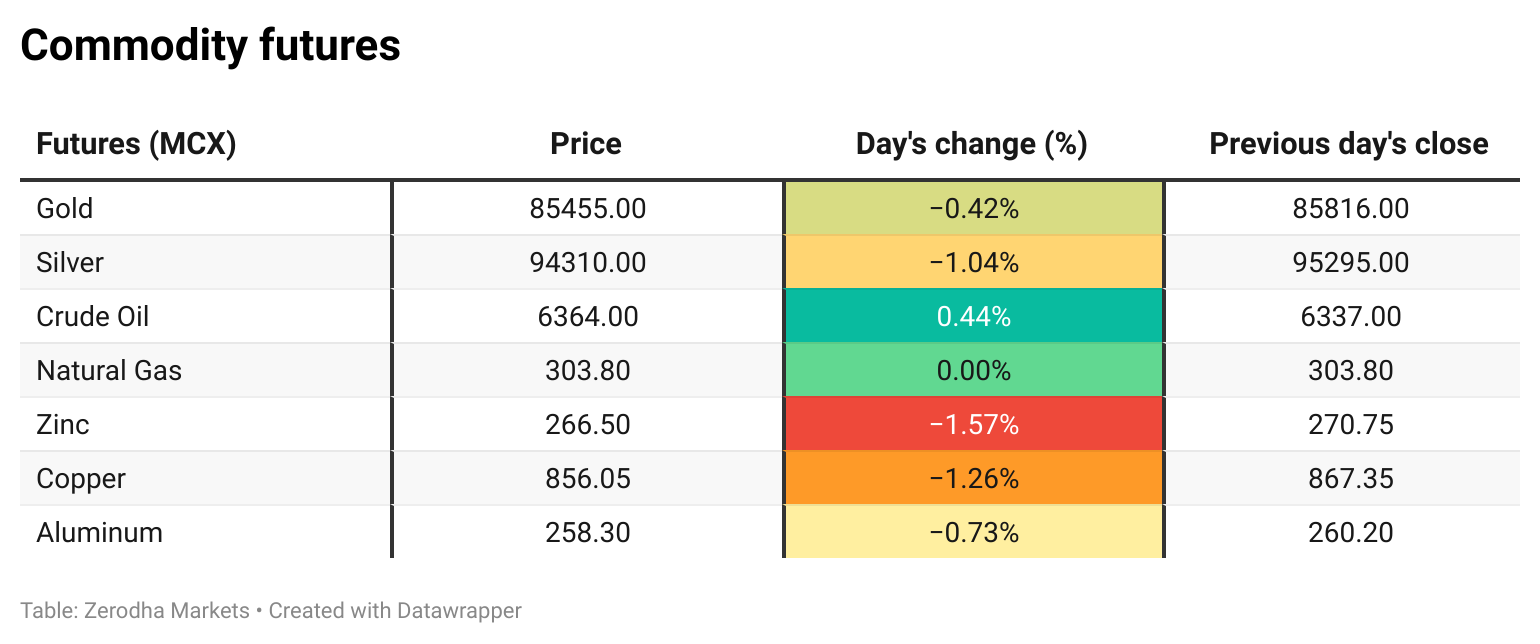Click the orange −1.26% Copper change cell
The height and width of the screenshot is (644, 1540).
(973, 479)
